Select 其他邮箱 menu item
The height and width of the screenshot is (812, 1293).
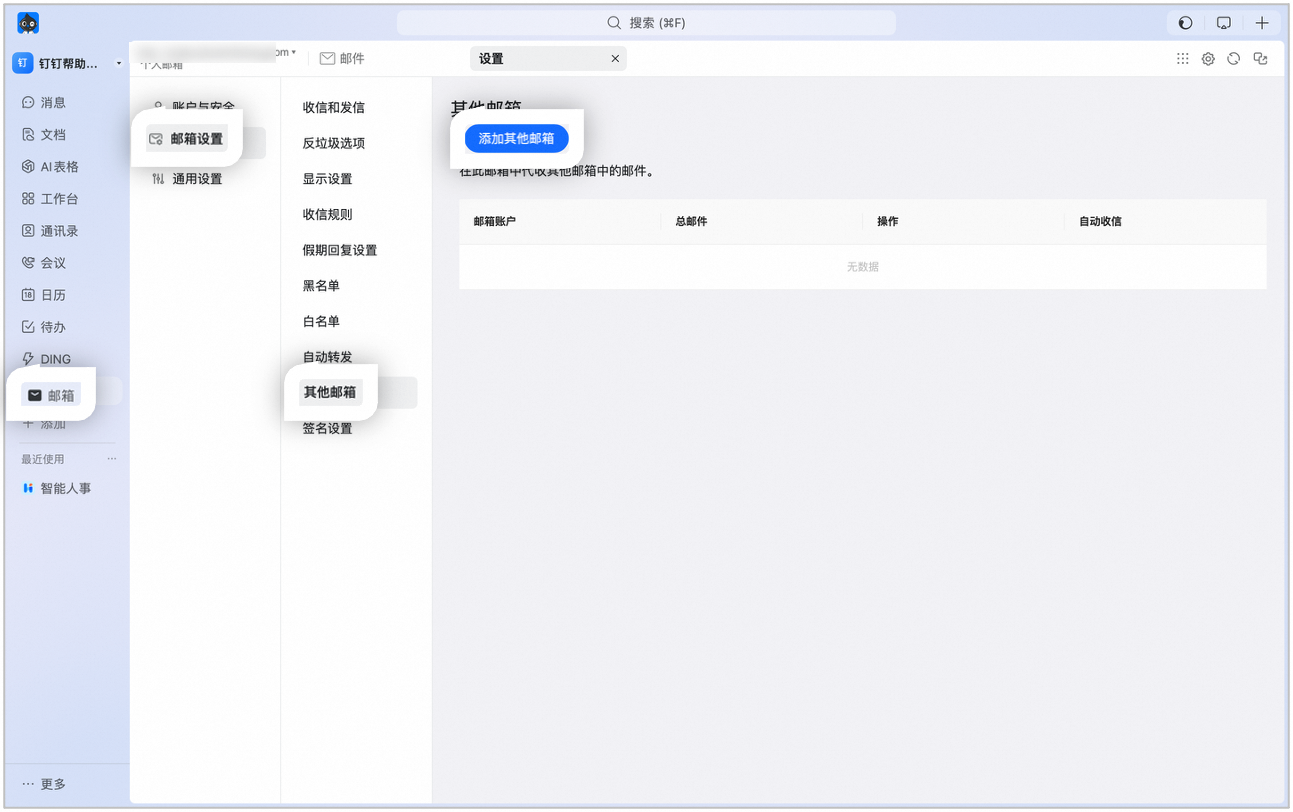[330, 392]
